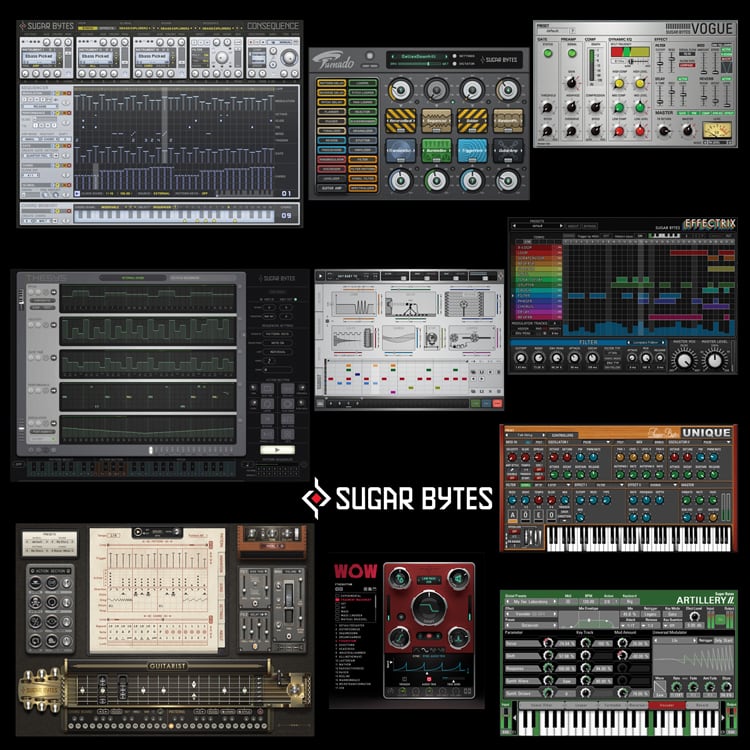Click the blue button at Egoist's bottom right
This screenshot has width=750, height=750.
point(486,404)
